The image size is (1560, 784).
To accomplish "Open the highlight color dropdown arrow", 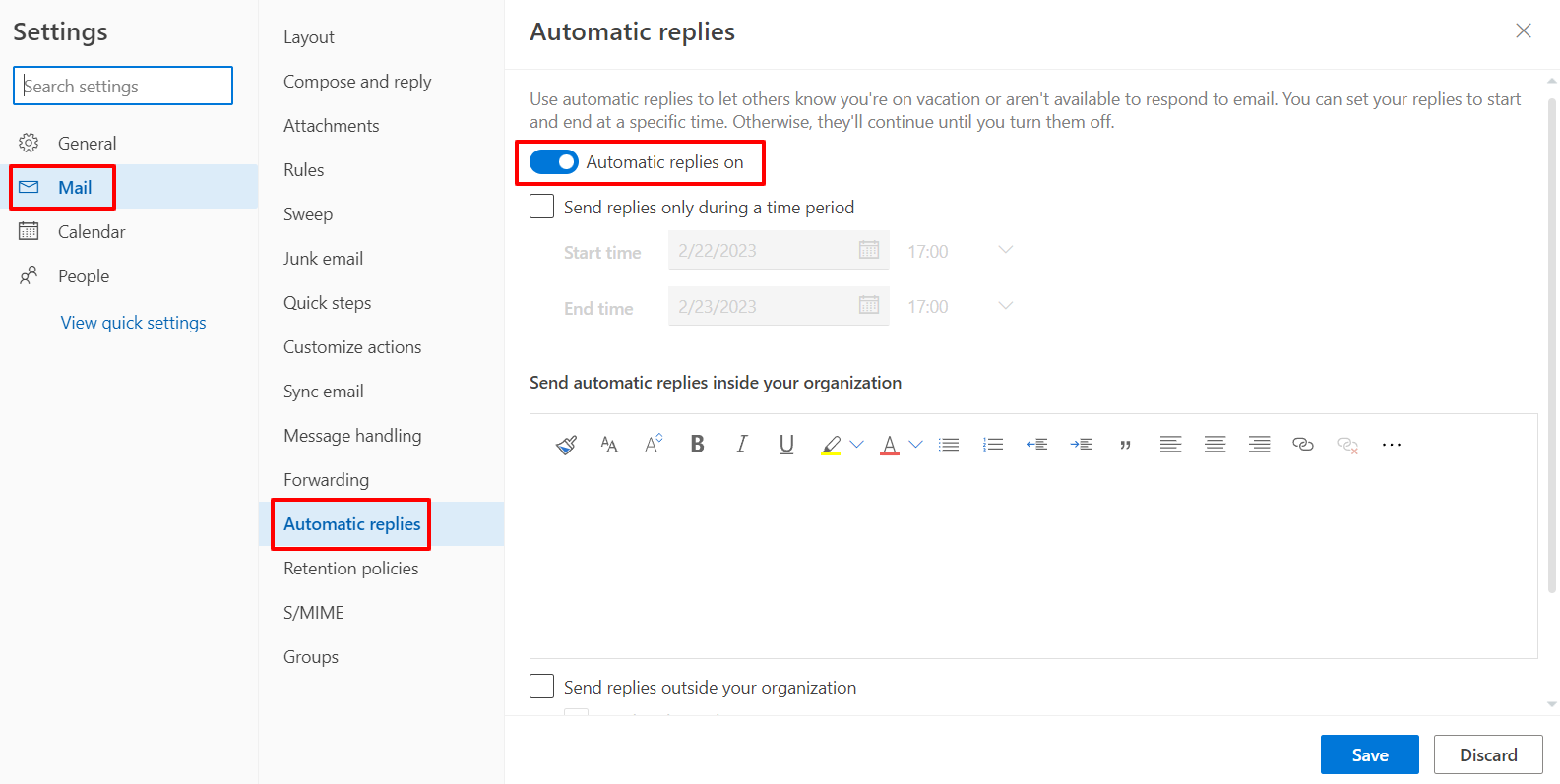I will [856, 445].
